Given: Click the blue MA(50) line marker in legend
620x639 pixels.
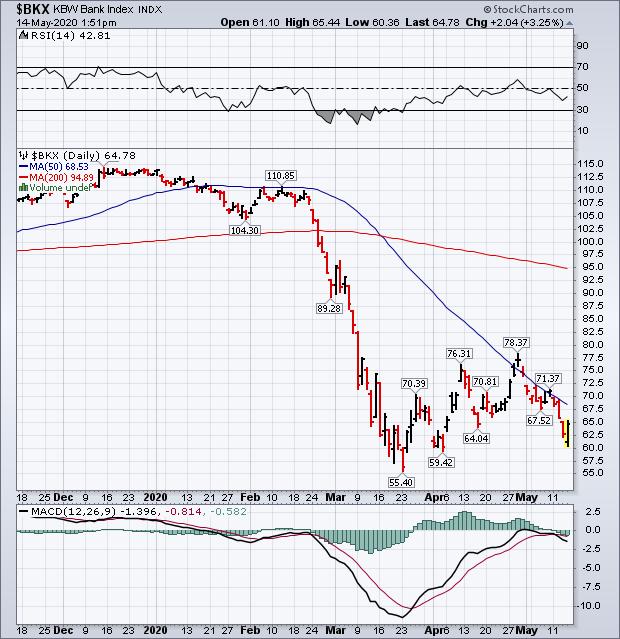Looking at the screenshot, I should click(22, 167).
